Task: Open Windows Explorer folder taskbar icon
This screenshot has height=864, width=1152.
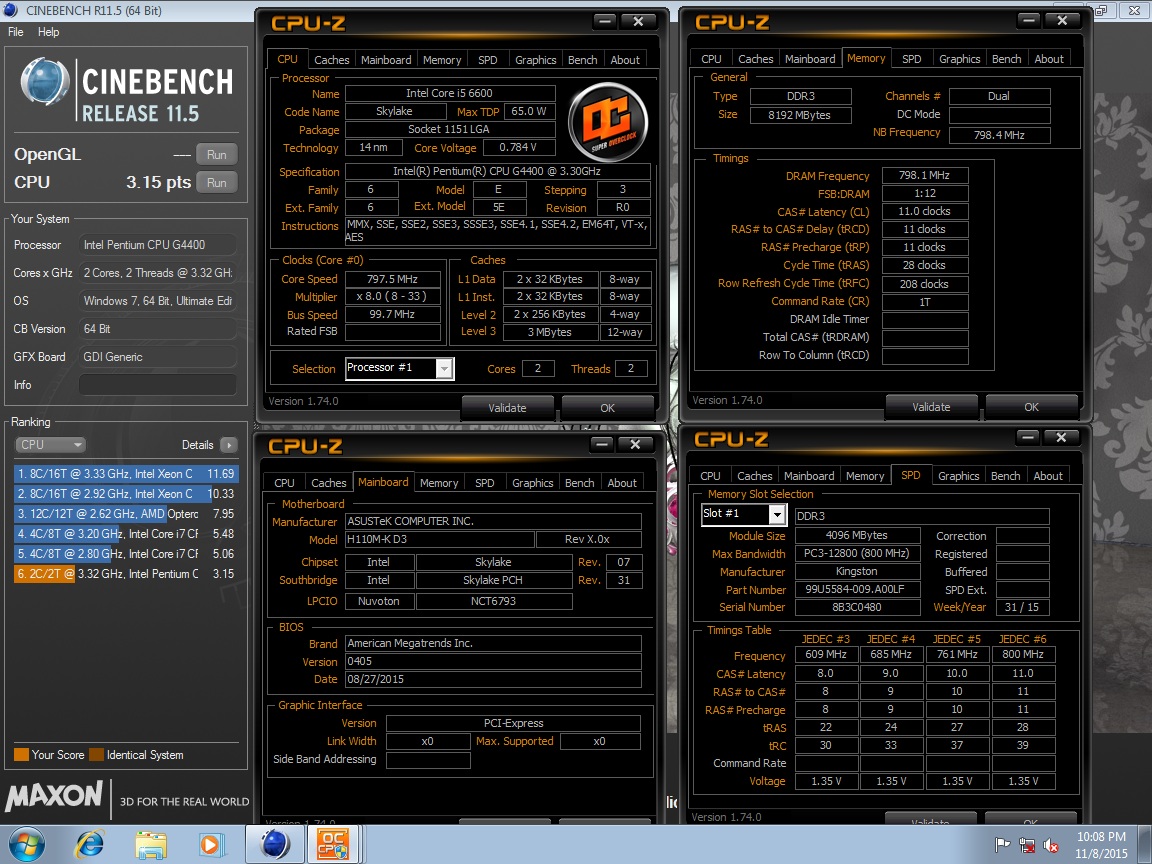Action: pos(151,845)
